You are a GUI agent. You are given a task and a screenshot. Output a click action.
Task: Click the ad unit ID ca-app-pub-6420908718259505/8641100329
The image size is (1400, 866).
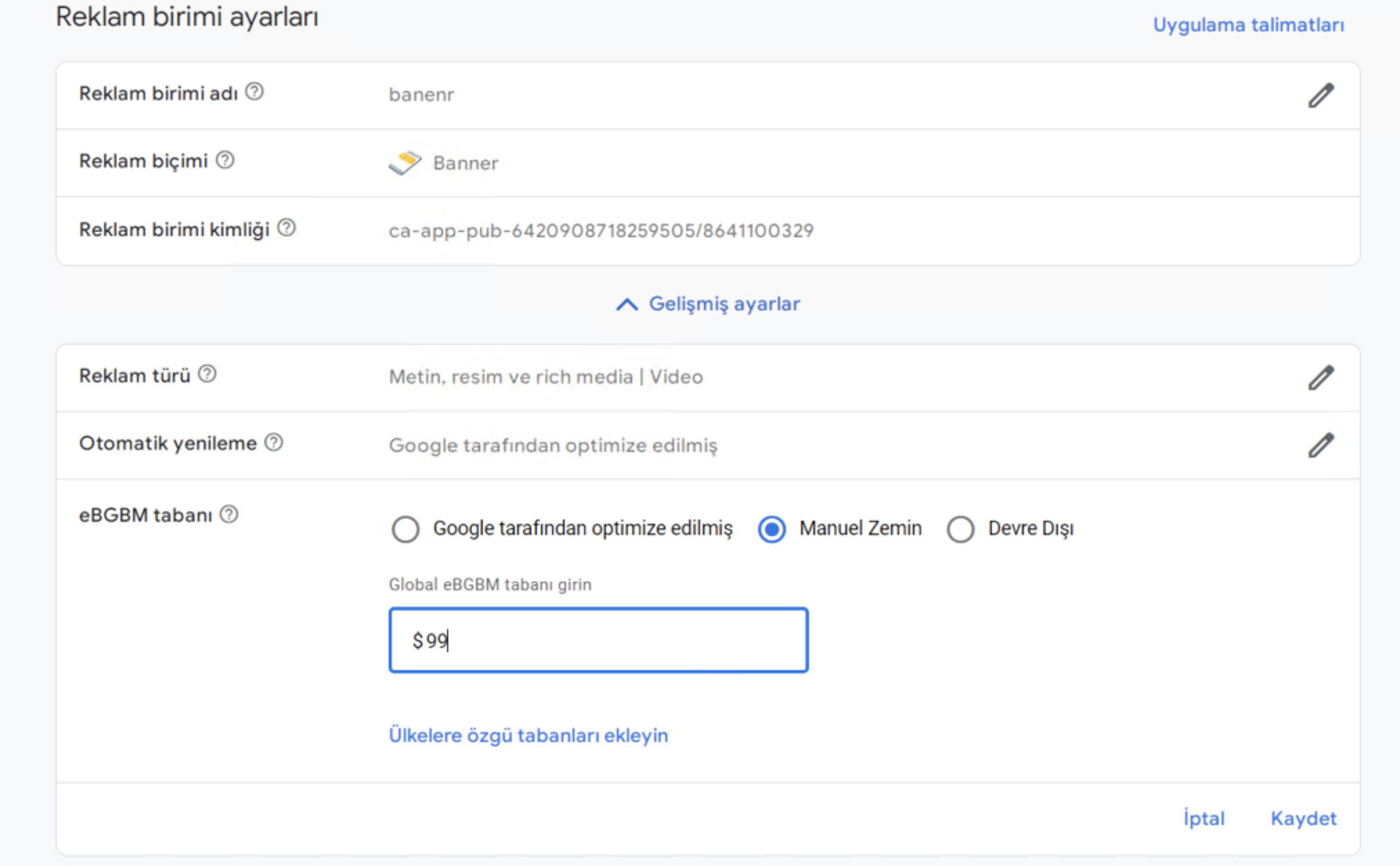pyautogui.click(x=601, y=230)
